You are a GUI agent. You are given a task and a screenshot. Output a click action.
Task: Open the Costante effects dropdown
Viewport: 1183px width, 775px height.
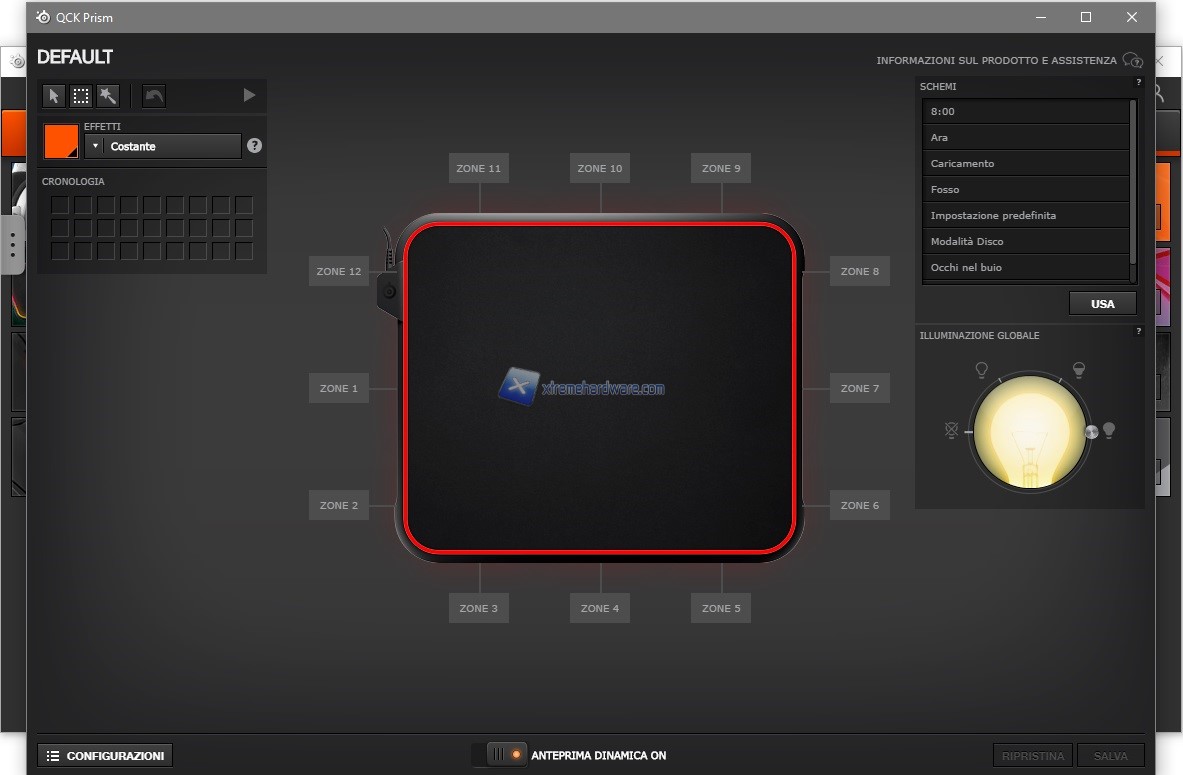coord(163,146)
